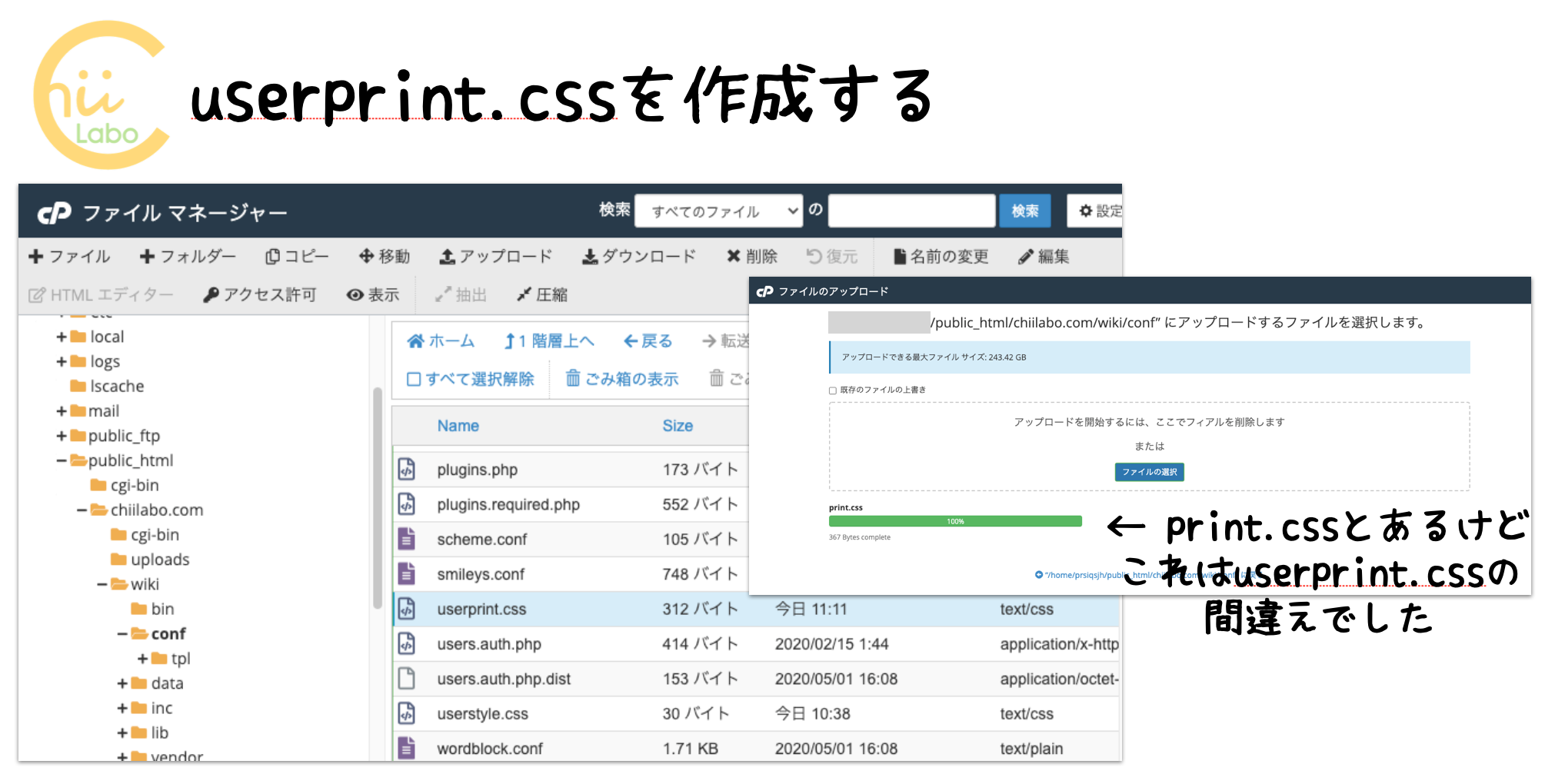Screen dimensions: 1555x784
Task: Enable 既存のファイルの上書き overwrite checkbox
Action: pos(833,390)
